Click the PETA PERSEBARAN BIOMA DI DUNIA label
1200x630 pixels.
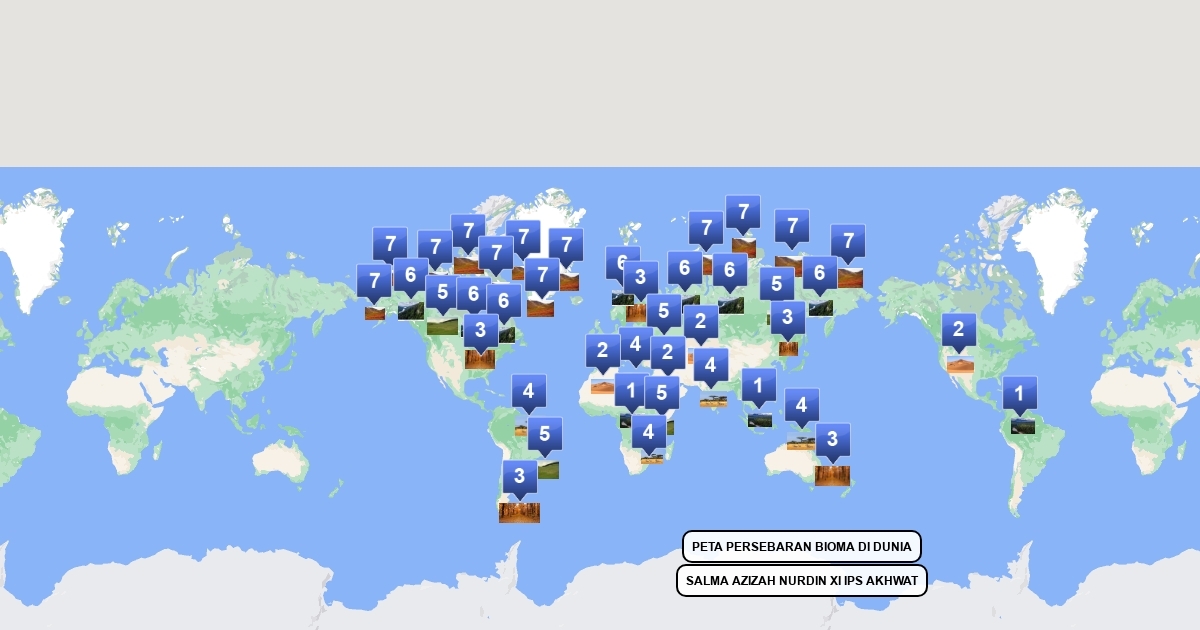(x=801, y=547)
